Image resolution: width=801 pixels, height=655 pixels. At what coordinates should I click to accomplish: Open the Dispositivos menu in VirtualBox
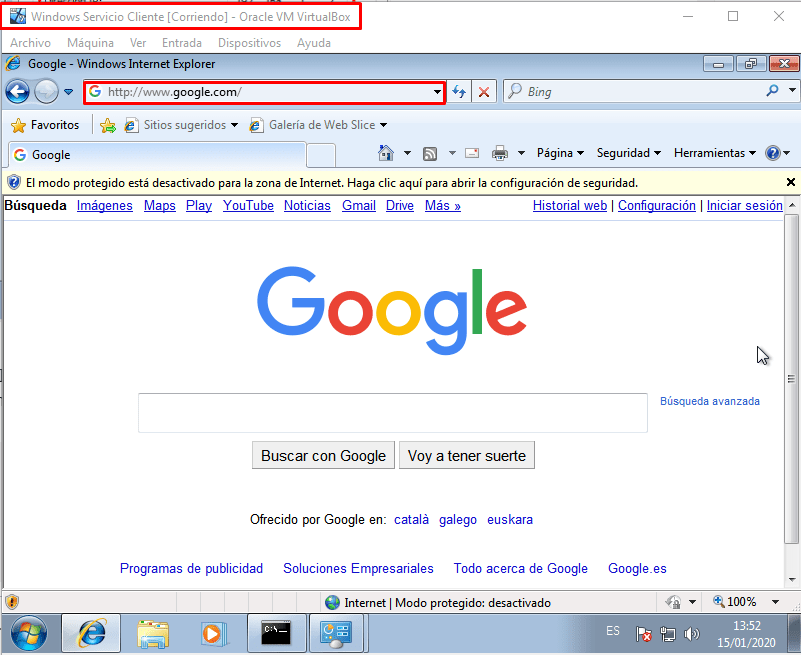[x=249, y=43]
